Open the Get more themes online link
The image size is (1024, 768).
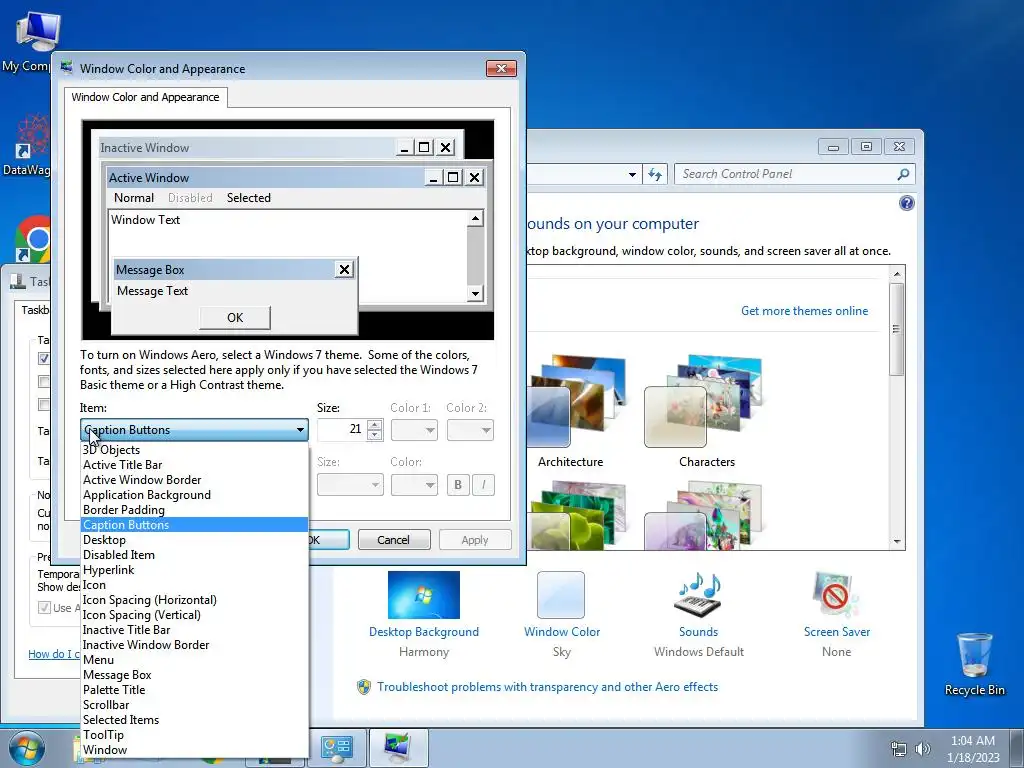tap(805, 311)
